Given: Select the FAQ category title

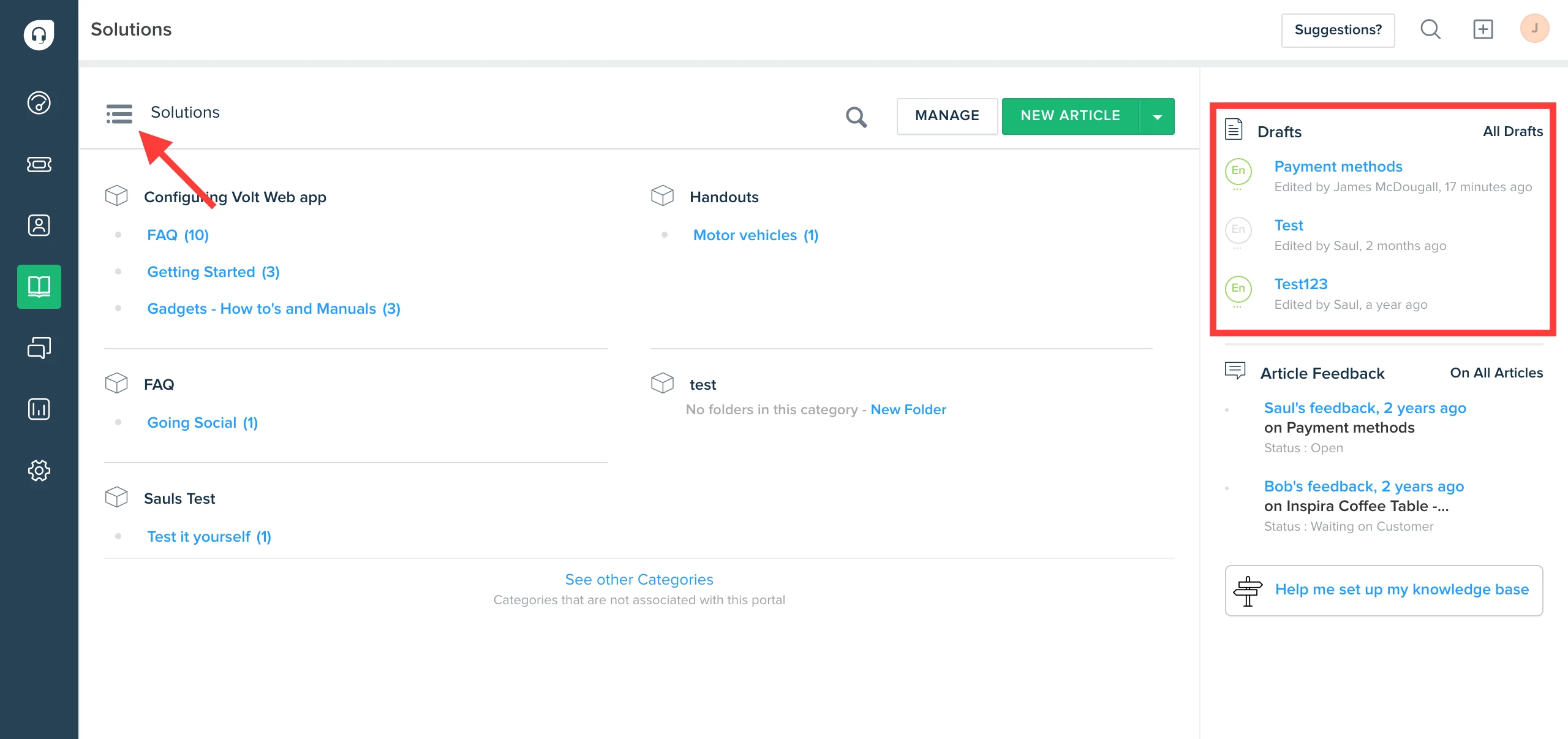Looking at the screenshot, I should point(159,385).
